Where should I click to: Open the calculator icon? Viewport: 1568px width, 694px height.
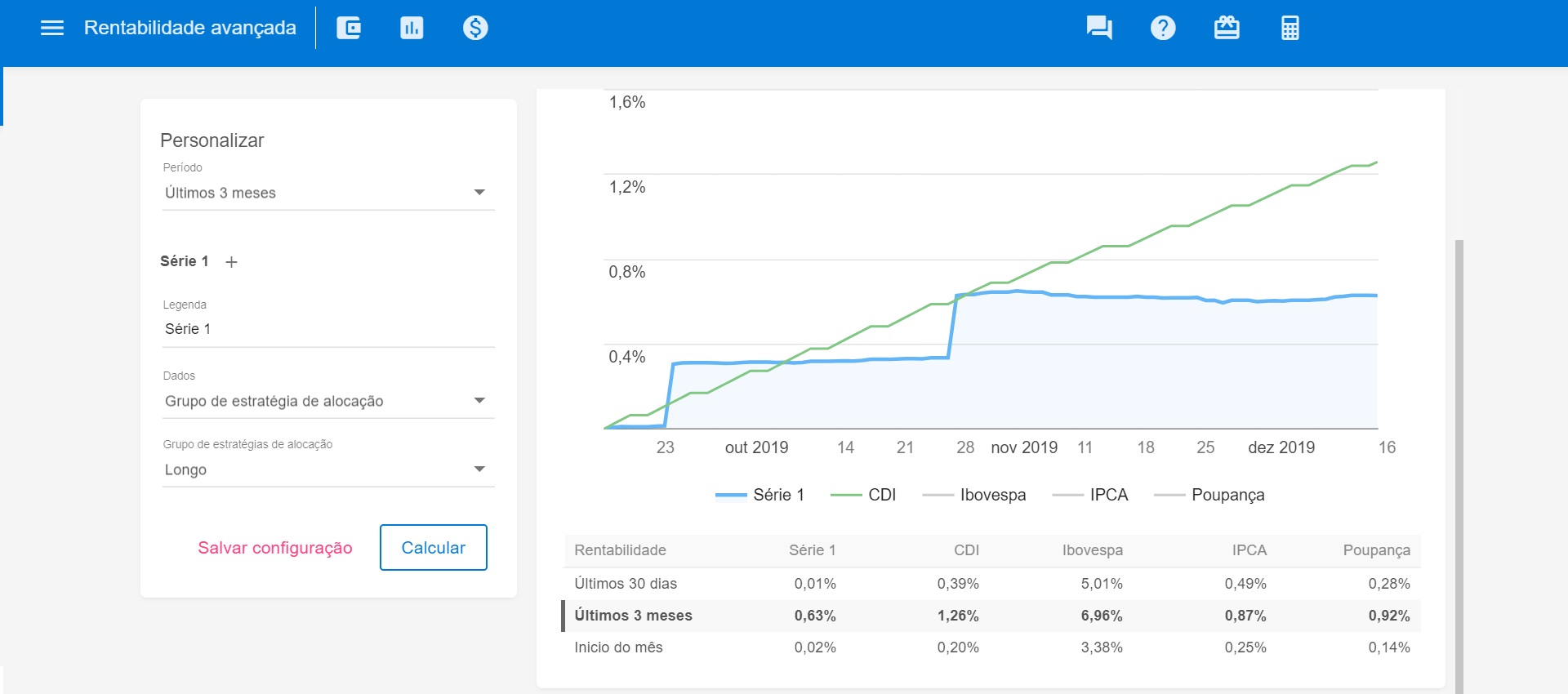pos(1290,28)
